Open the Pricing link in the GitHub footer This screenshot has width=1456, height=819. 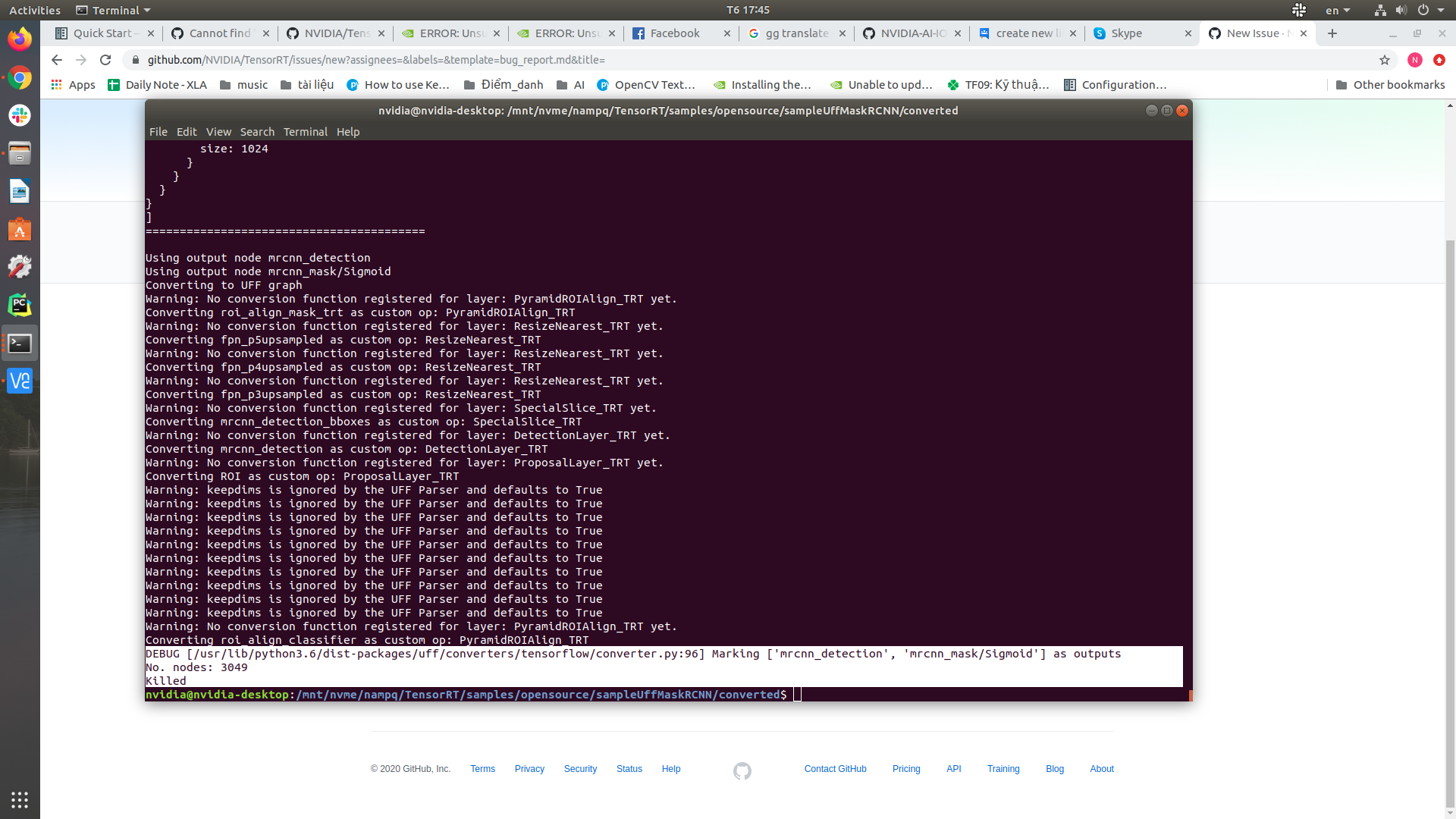pos(906,768)
